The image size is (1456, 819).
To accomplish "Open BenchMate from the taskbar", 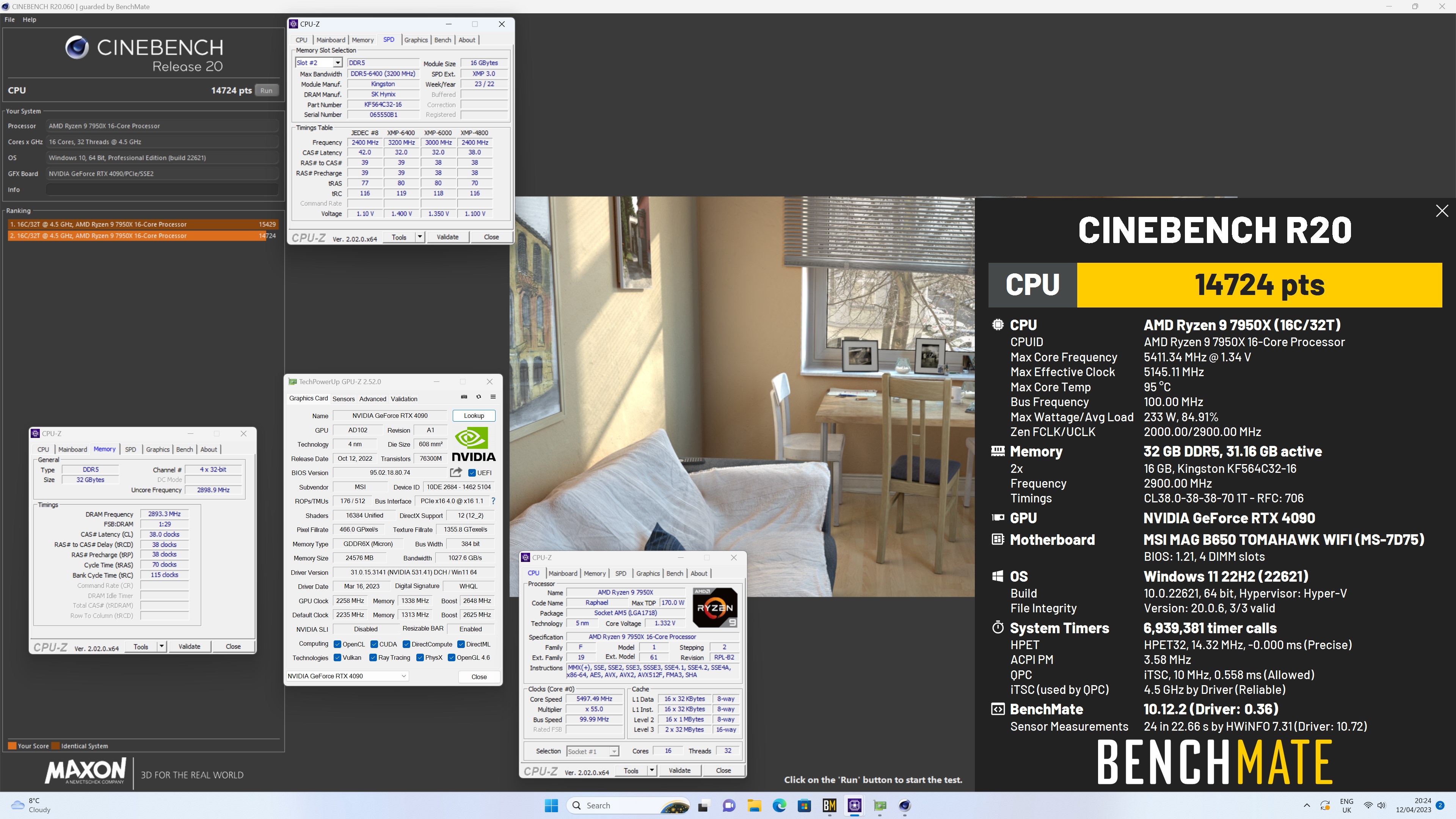I will 829,805.
